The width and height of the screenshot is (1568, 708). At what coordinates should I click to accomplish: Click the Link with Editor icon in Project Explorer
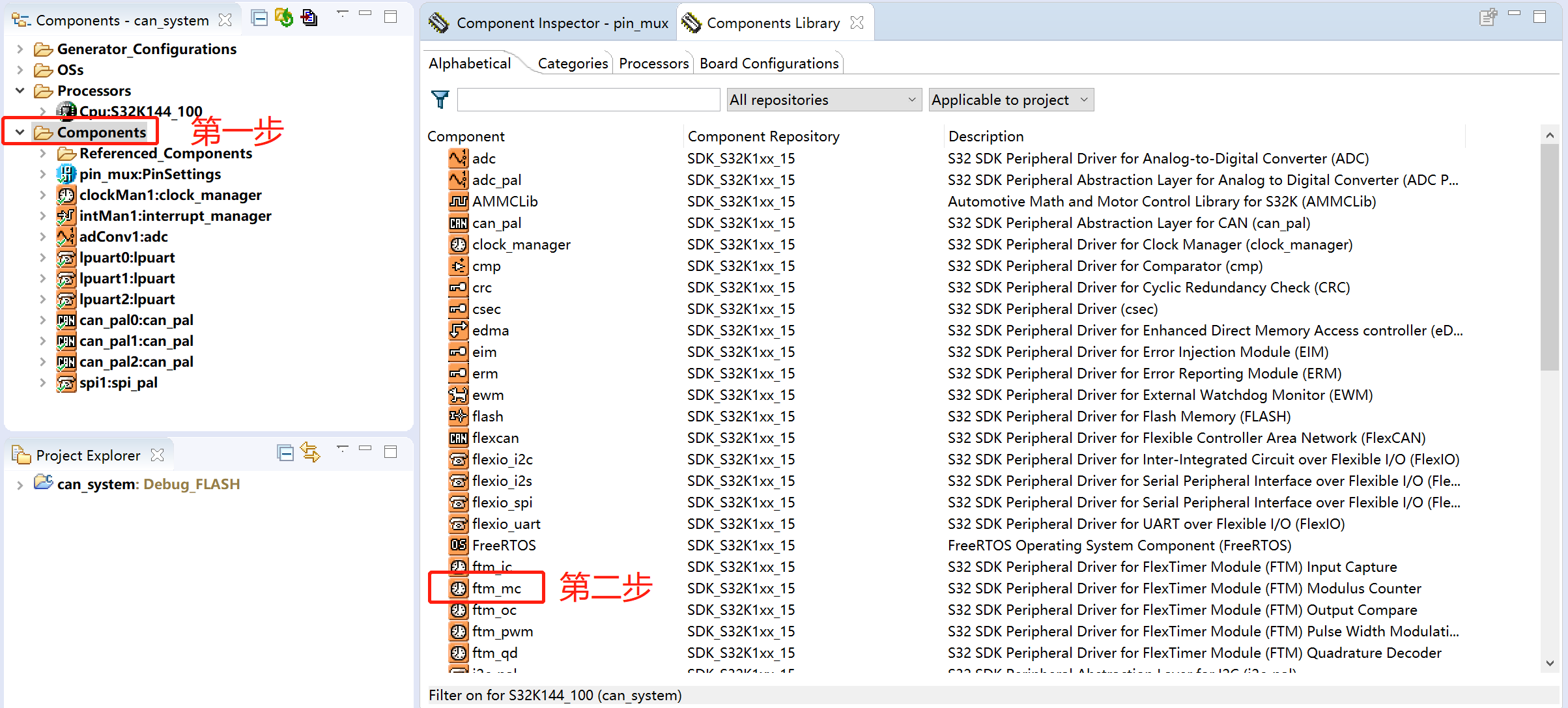coord(311,453)
